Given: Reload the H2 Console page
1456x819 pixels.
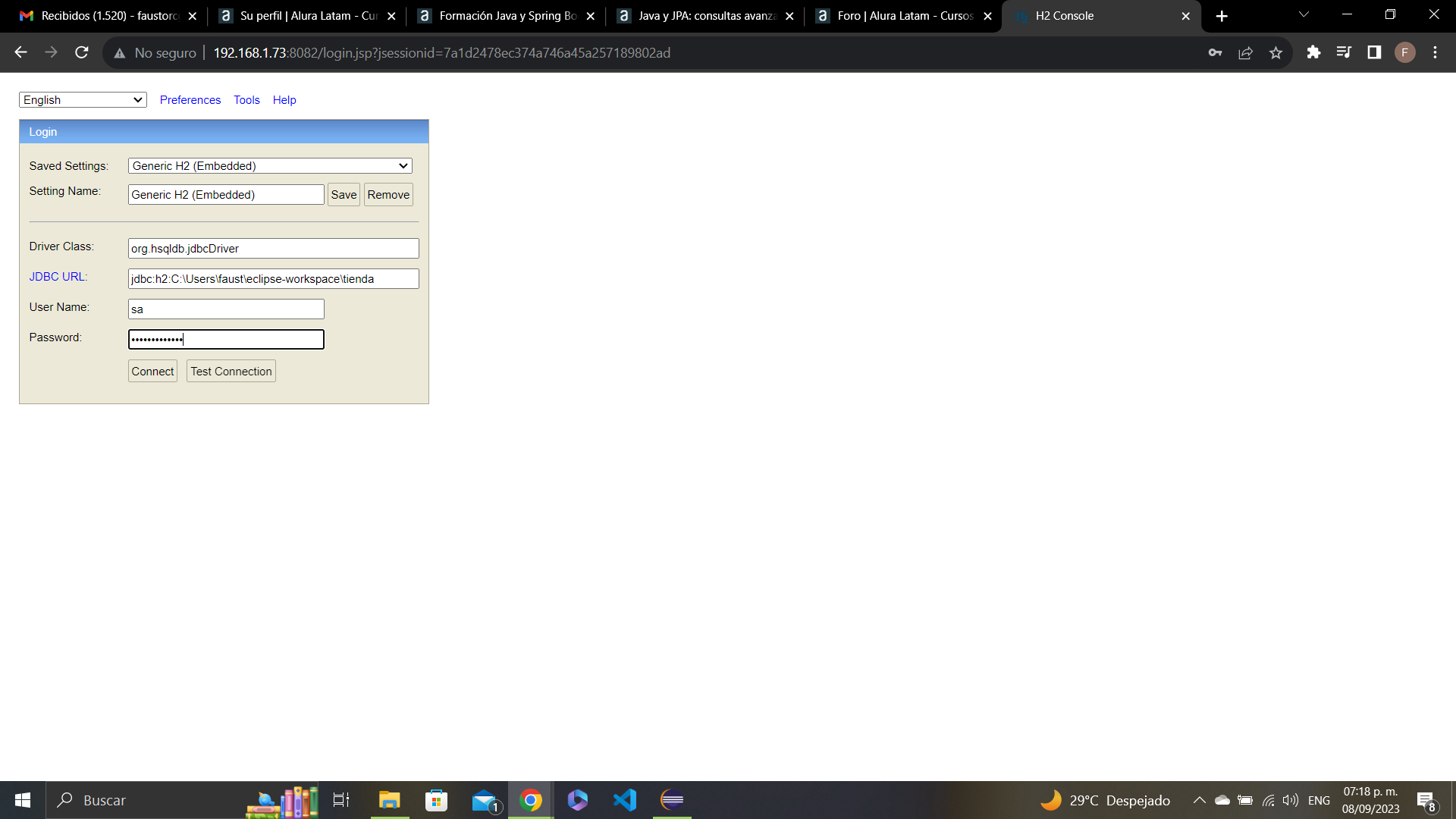Looking at the screenshot, I should coord(82,52).
